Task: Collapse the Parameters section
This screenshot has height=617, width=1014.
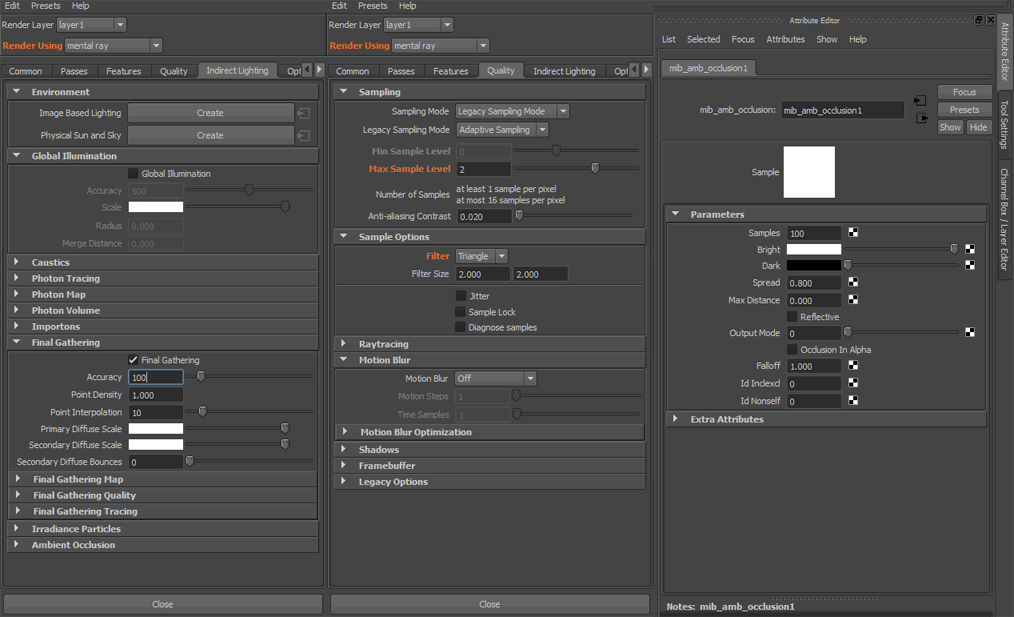Action: point(675,214)
